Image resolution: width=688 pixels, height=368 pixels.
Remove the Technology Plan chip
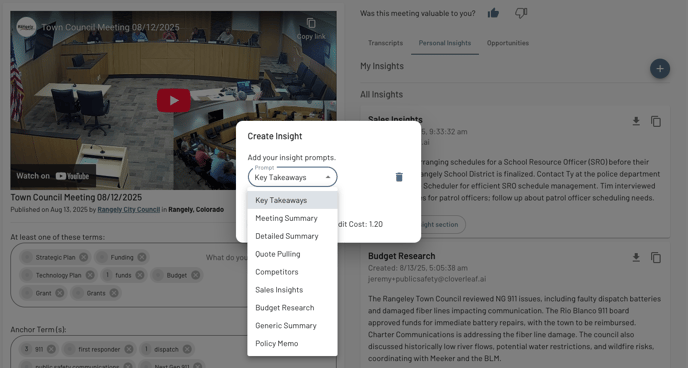tap(90, 275)
